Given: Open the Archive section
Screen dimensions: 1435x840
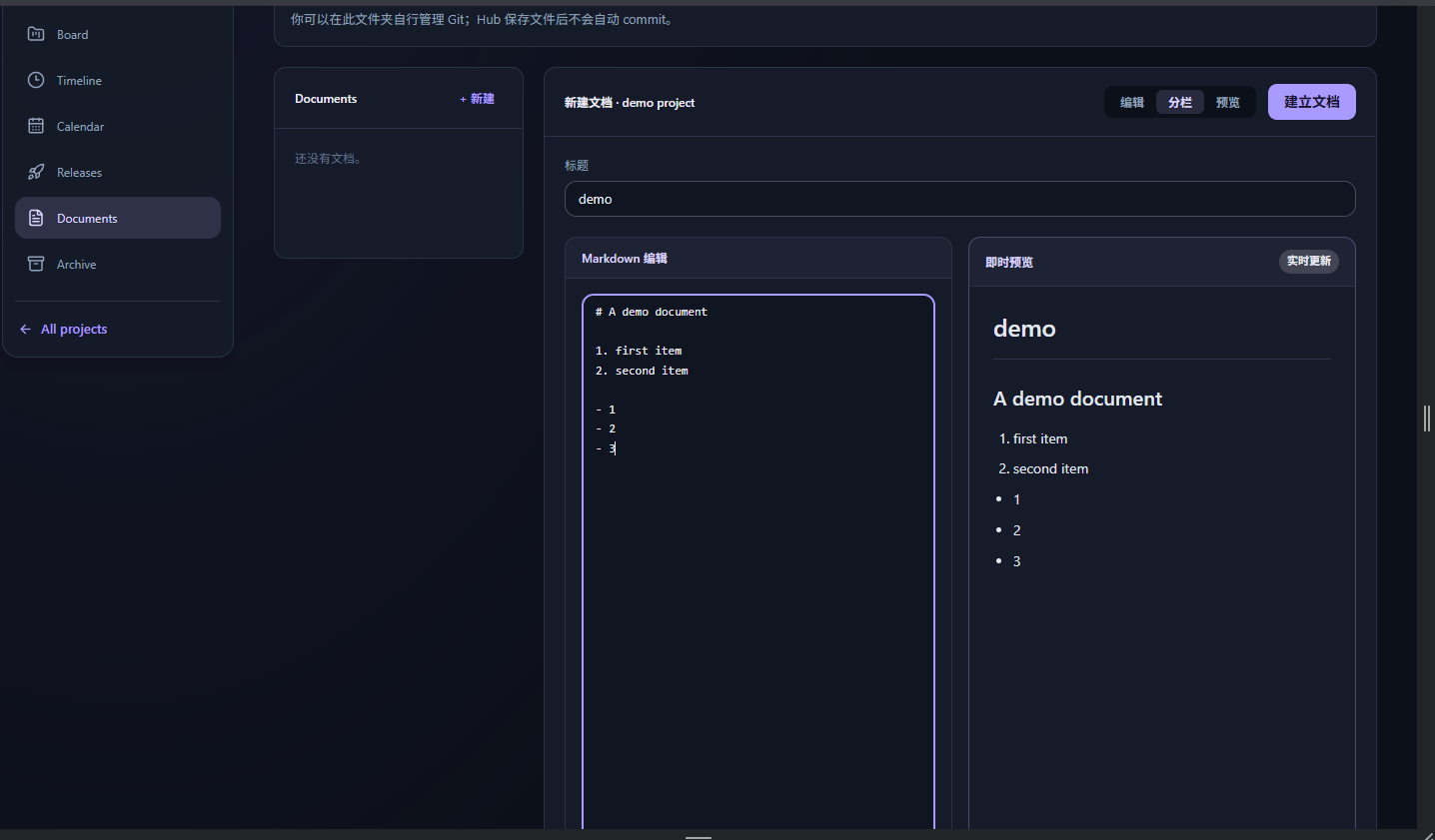Looking at the screenshot, I should click(x=118, y=264).
